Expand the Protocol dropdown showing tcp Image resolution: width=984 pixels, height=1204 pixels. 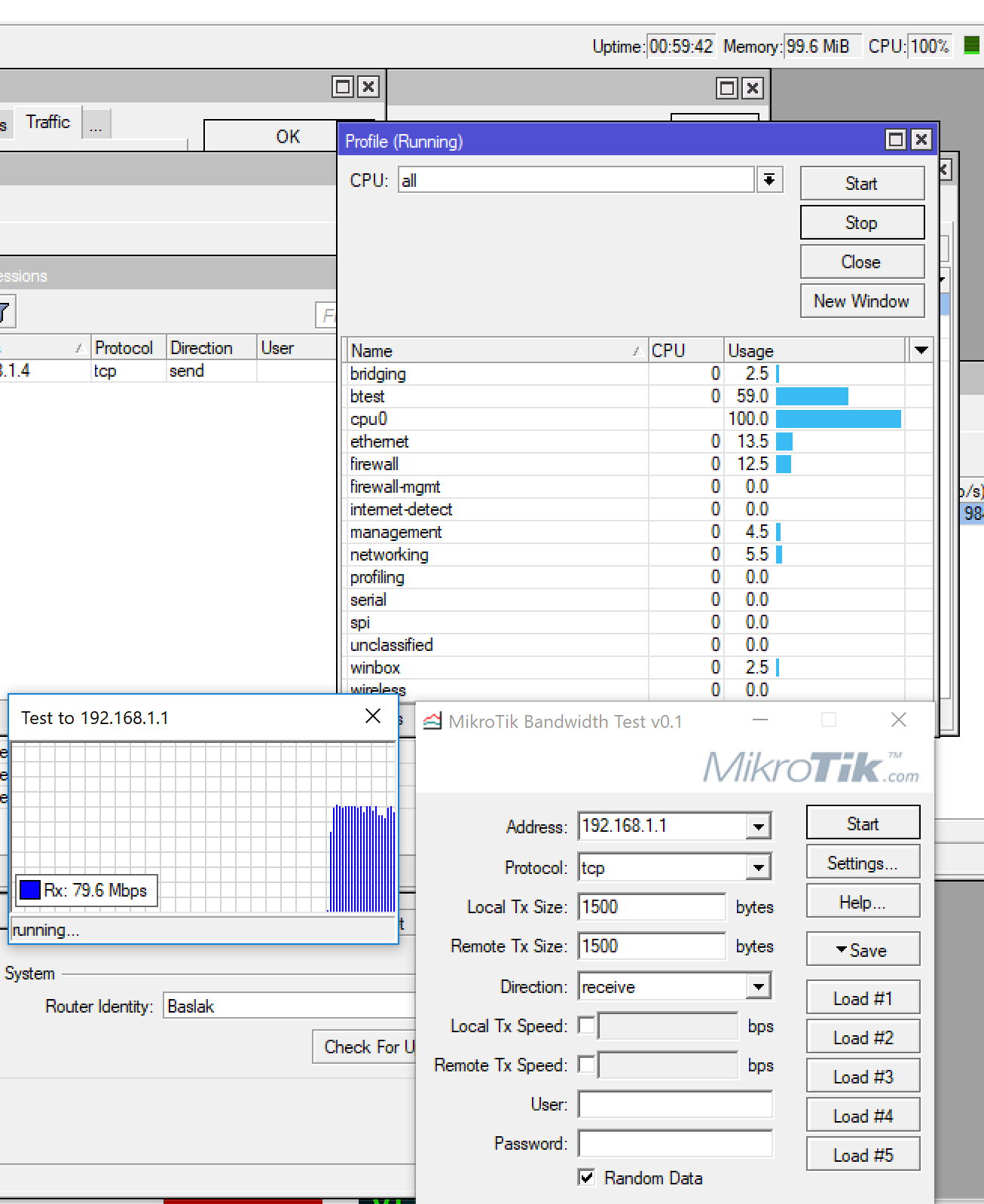758,867
